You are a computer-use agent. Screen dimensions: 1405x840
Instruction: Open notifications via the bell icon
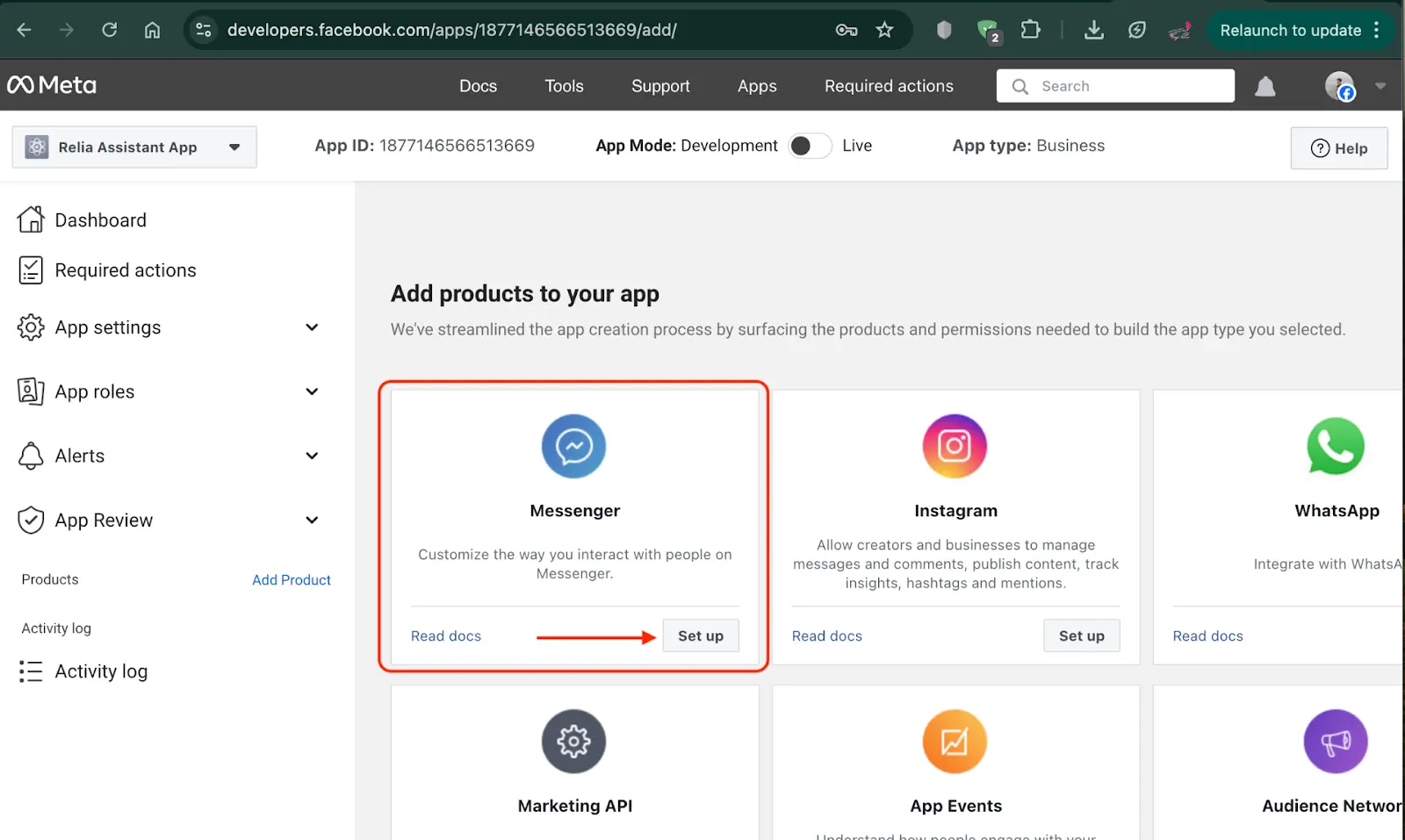coord(1264,85)
